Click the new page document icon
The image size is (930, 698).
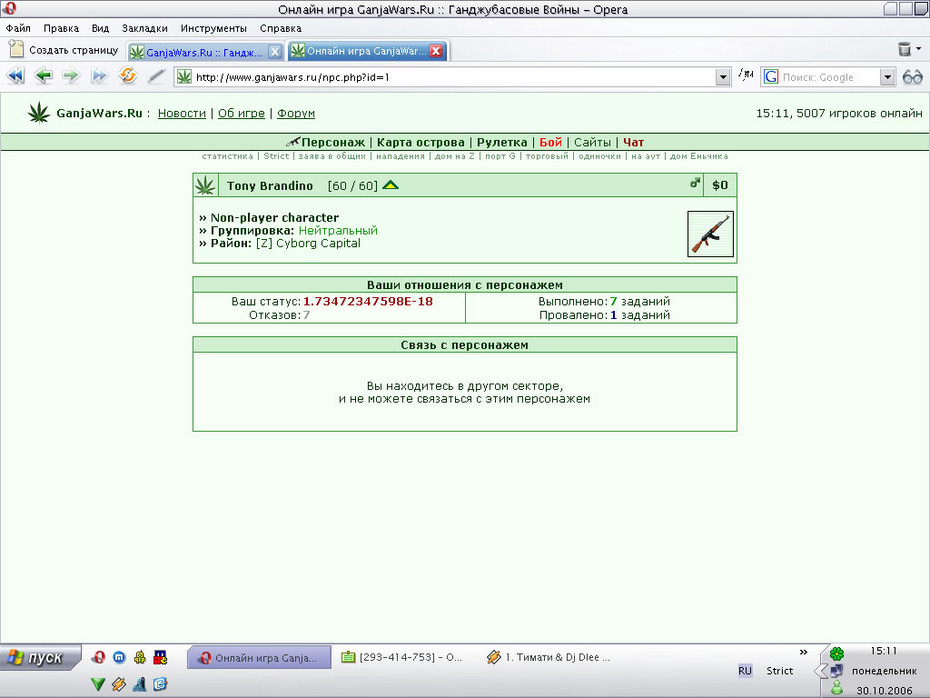[x=17, y=49]
